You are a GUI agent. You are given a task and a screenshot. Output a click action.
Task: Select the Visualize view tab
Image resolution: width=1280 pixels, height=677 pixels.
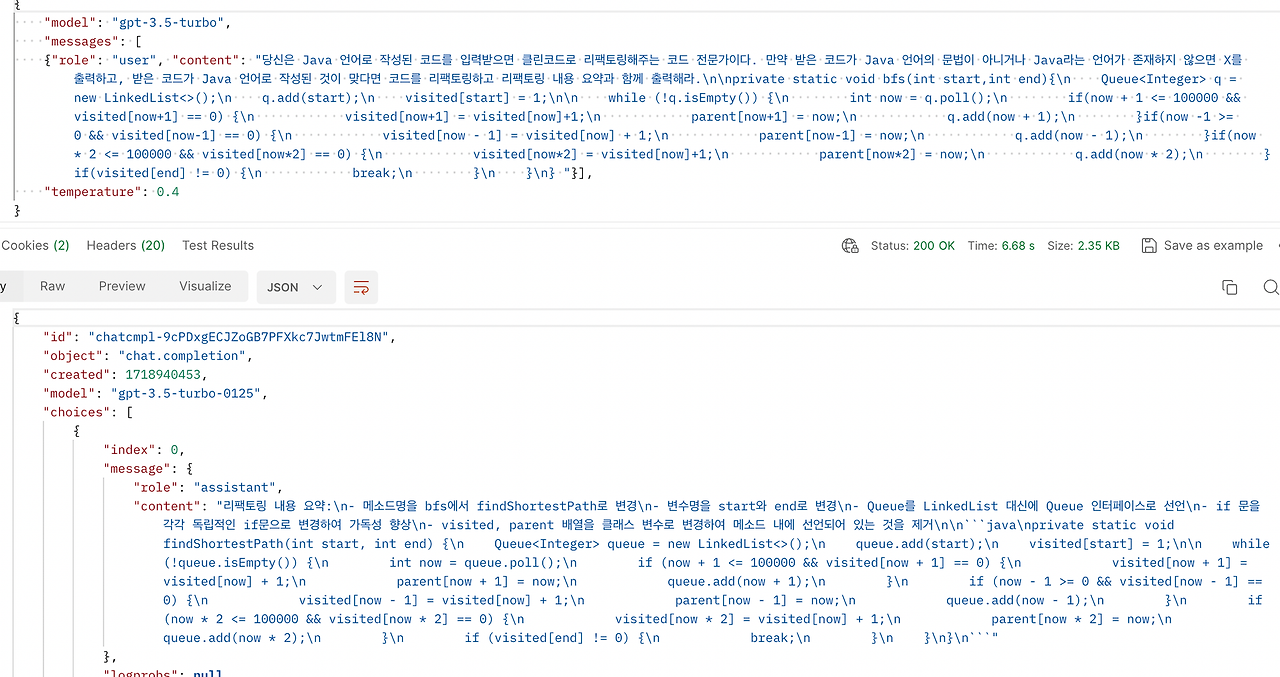coord(205,286)
